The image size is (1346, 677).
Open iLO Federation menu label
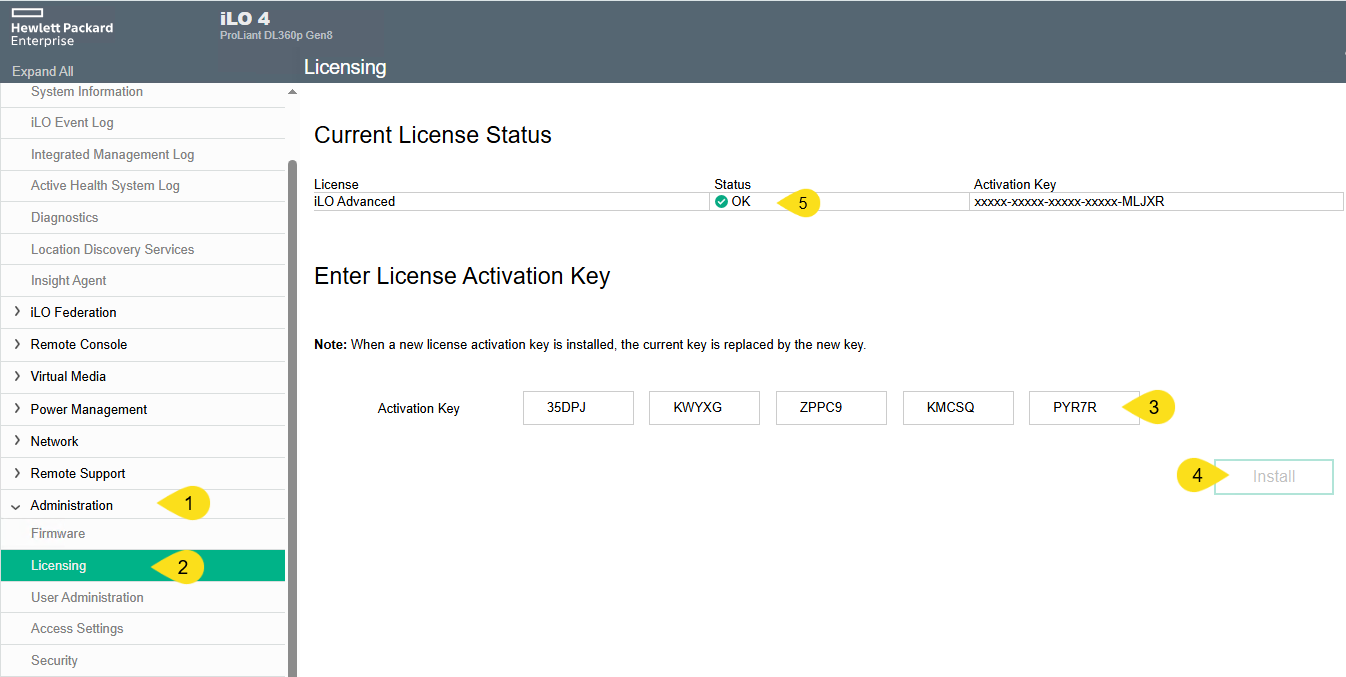tap(74, 313)
